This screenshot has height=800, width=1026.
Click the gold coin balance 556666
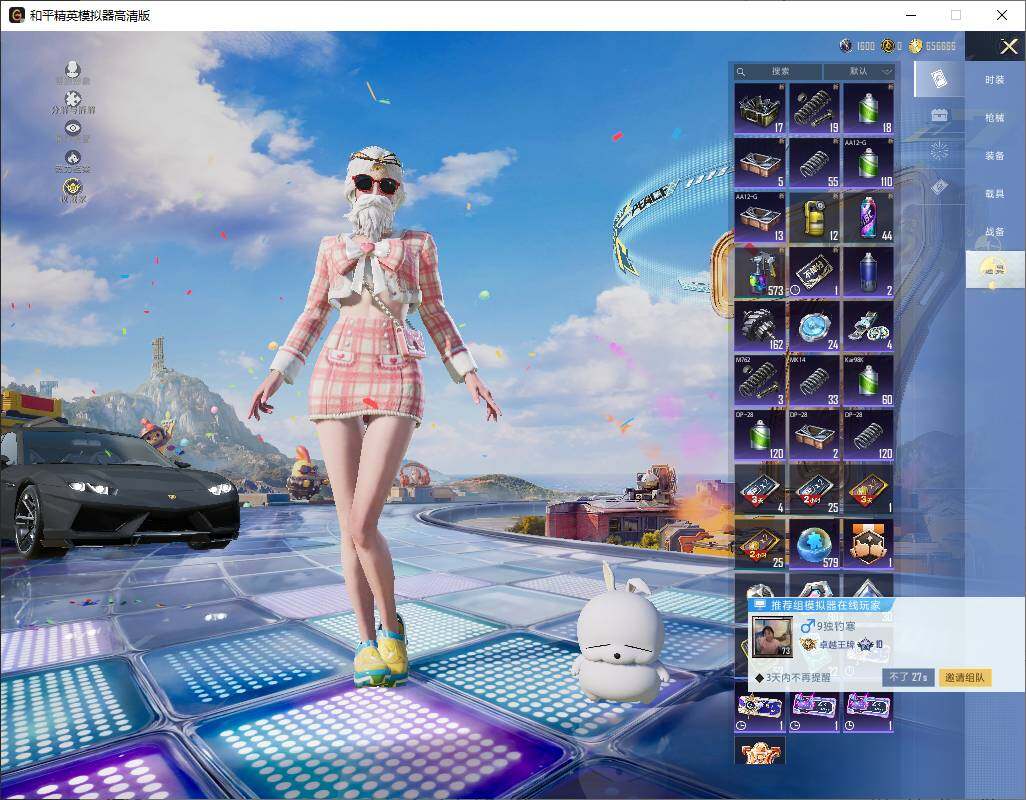coord(940,46)
